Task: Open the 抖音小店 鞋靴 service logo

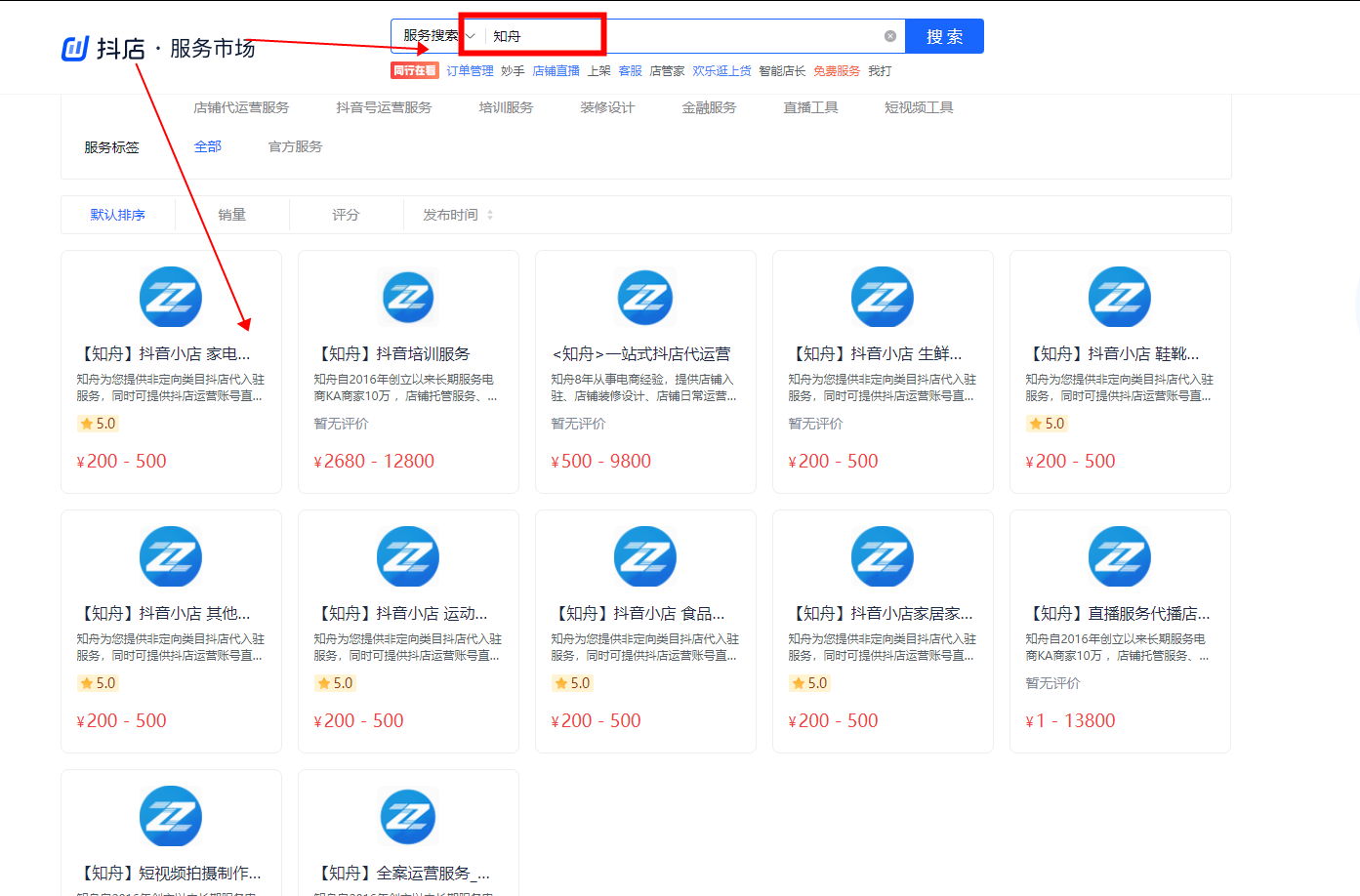Action: [1120, 297]
